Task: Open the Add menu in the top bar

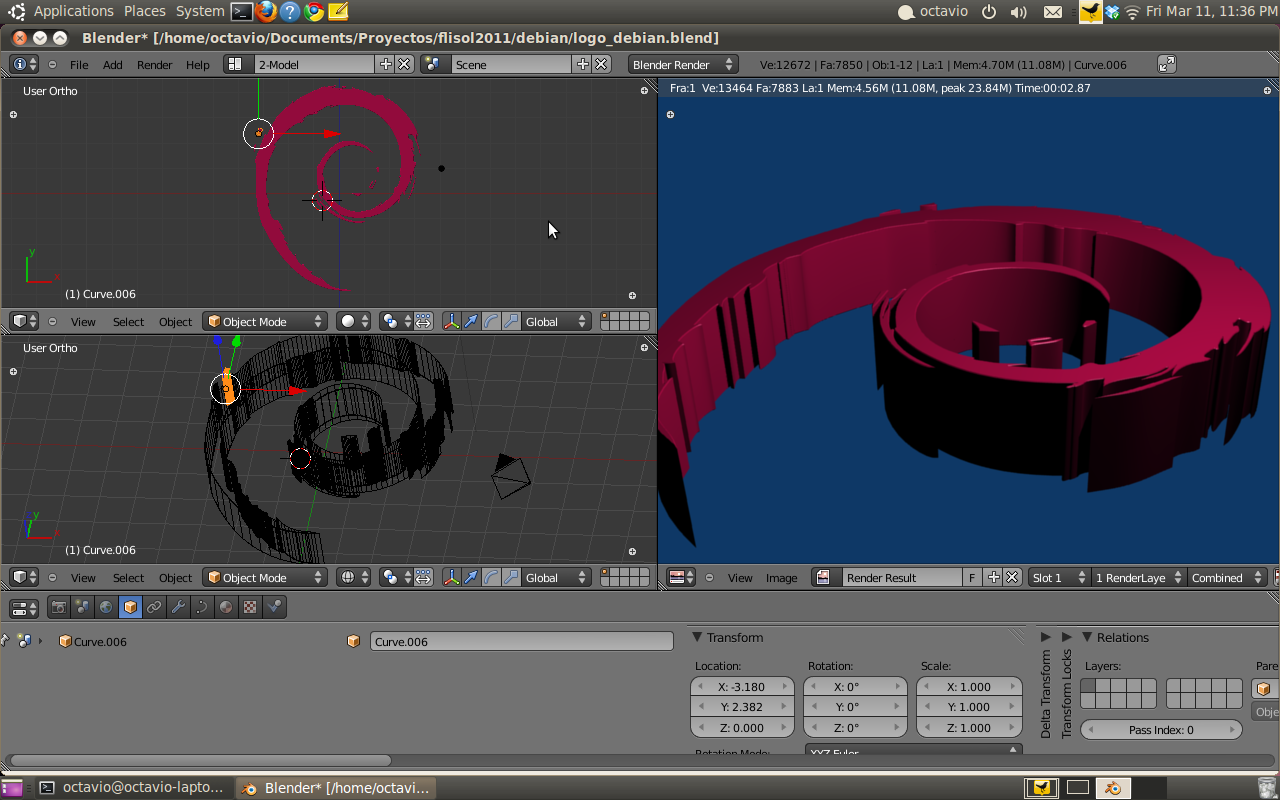Action: [x=113, y=65]
